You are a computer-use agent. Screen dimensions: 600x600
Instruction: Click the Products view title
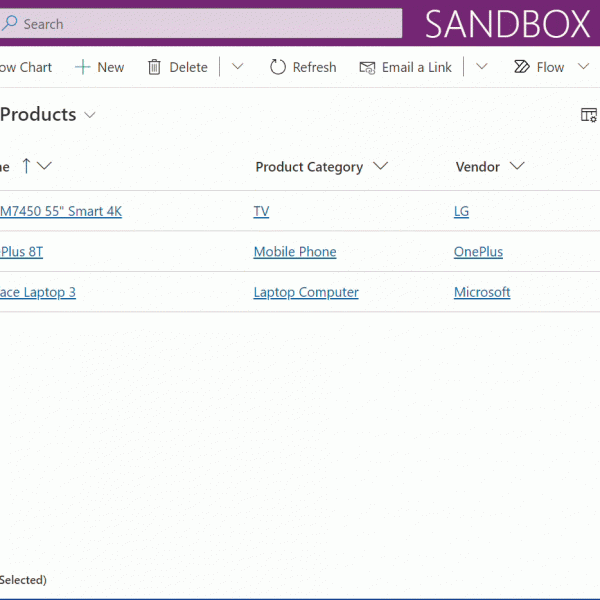38,114
